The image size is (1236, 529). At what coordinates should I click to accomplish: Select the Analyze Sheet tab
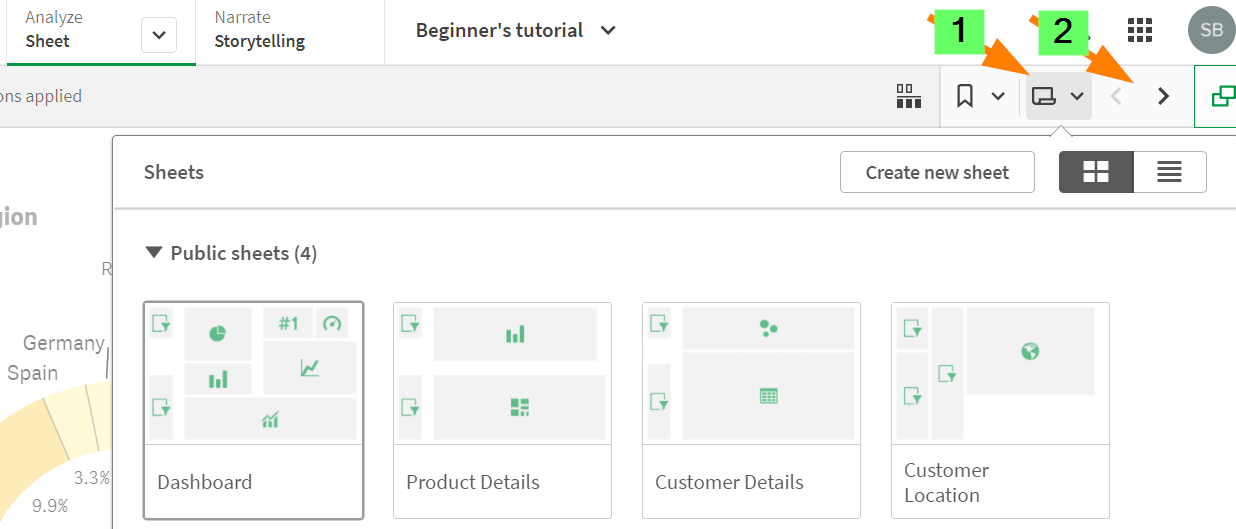[x=60, y=31]
